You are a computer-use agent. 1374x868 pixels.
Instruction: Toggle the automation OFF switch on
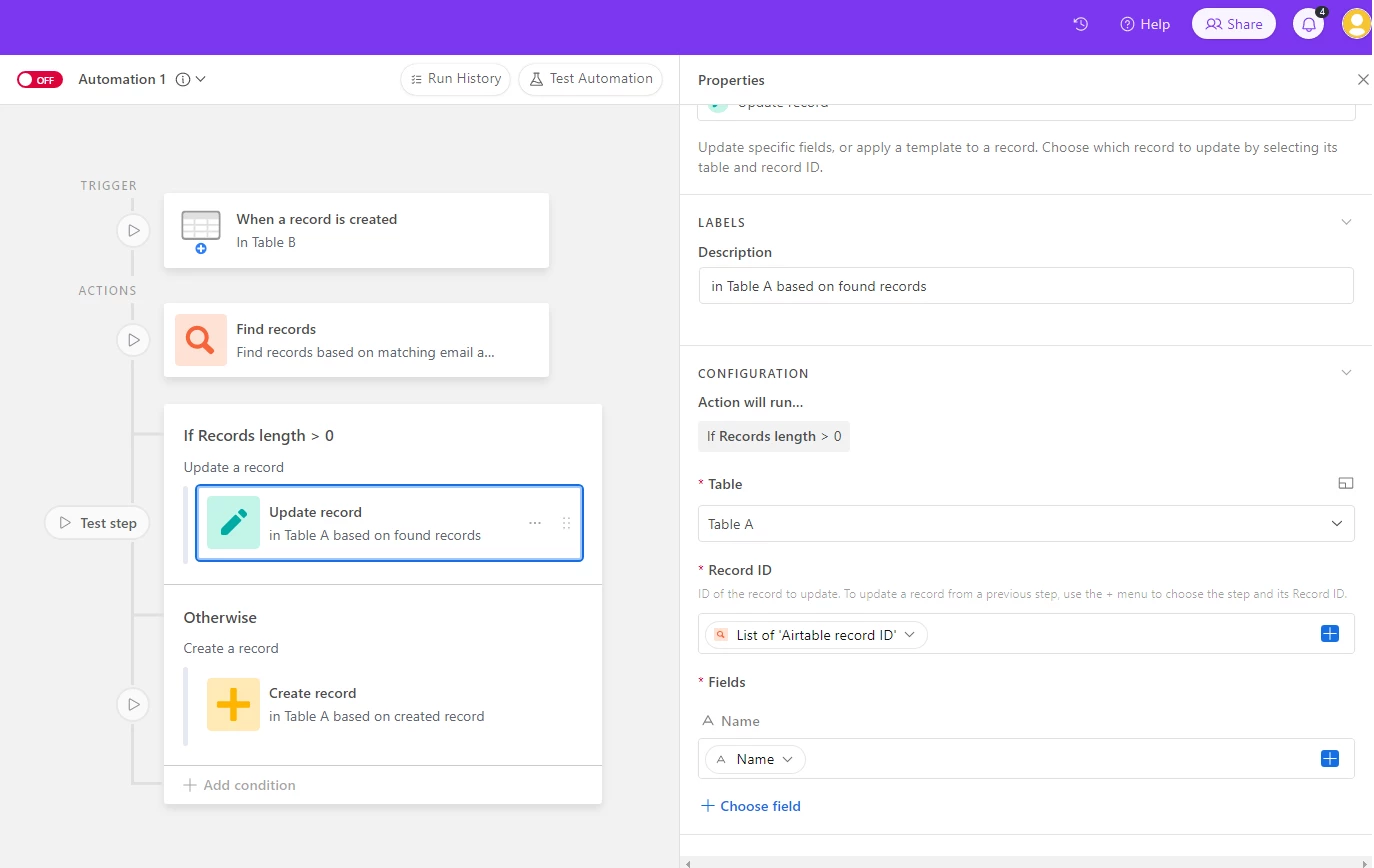point(40,80)
